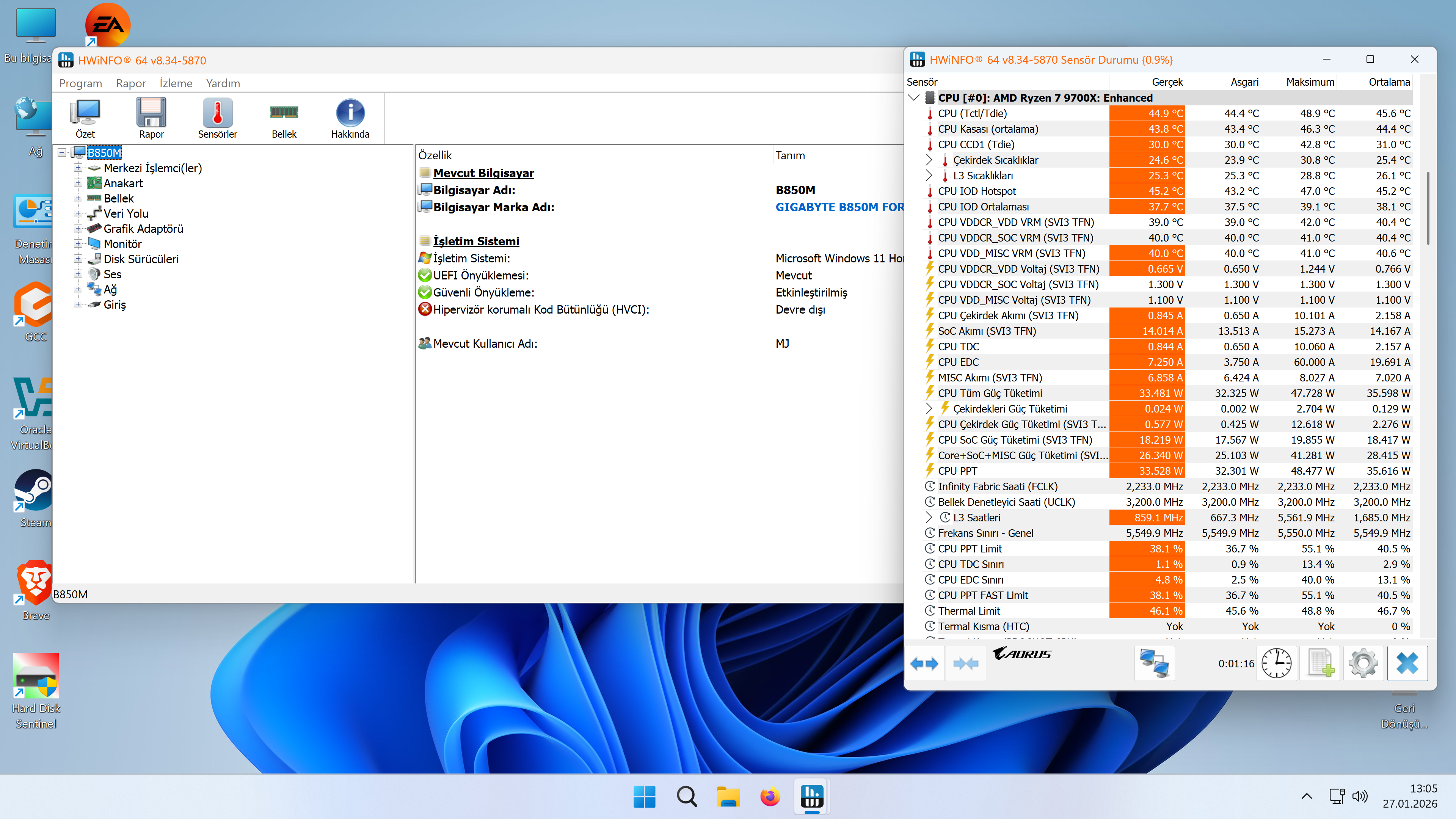Click the expand layout blue arrows icon

pos(925,664)
